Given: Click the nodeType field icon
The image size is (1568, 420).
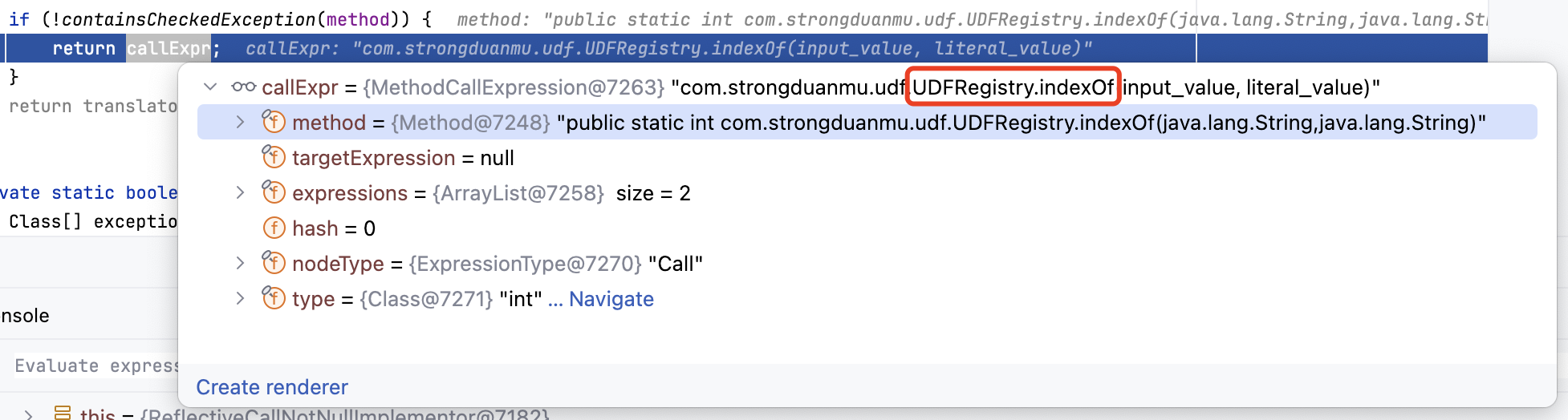Looking at the screenshot, I should [x=274, y=263].
